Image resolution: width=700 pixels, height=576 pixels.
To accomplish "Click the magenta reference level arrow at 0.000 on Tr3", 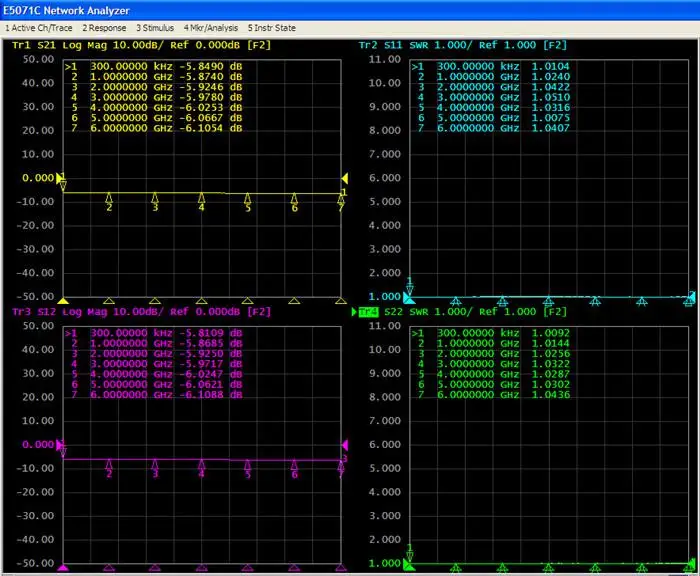I will click(58, 445).
